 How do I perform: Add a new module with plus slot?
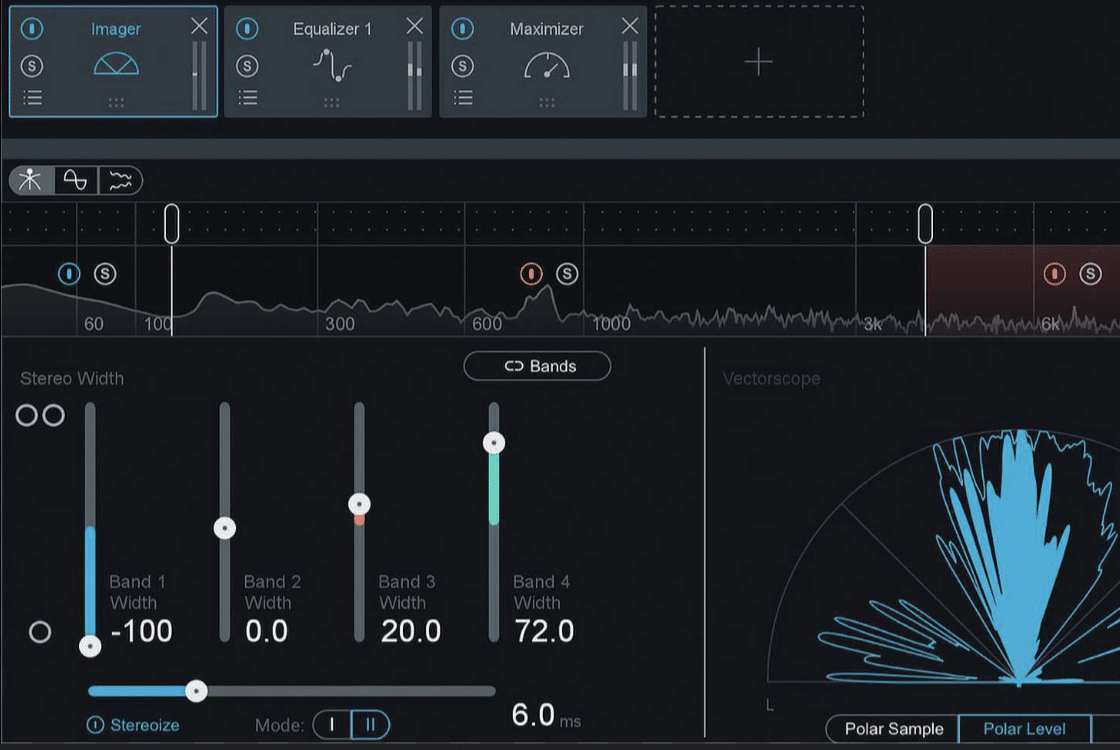[759, 62]
